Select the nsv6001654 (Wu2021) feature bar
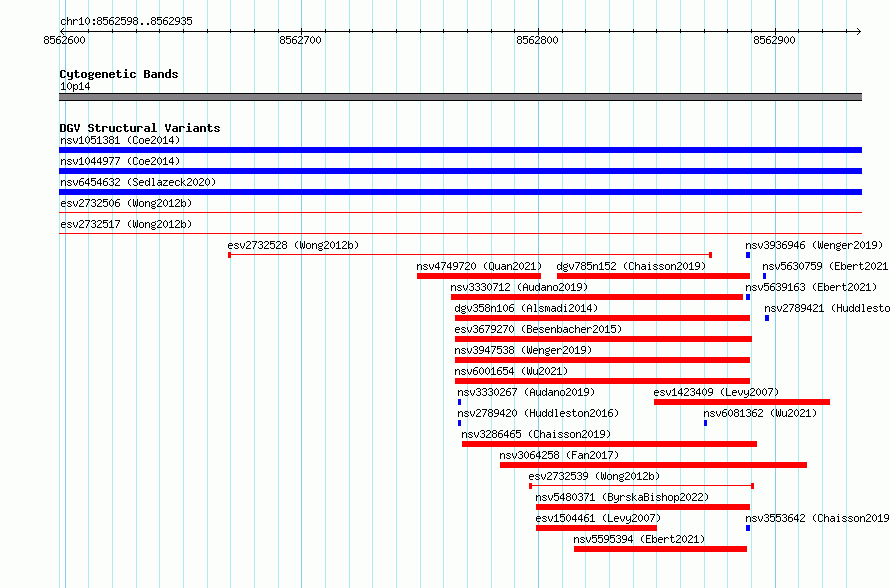 [x=602, y=381]
